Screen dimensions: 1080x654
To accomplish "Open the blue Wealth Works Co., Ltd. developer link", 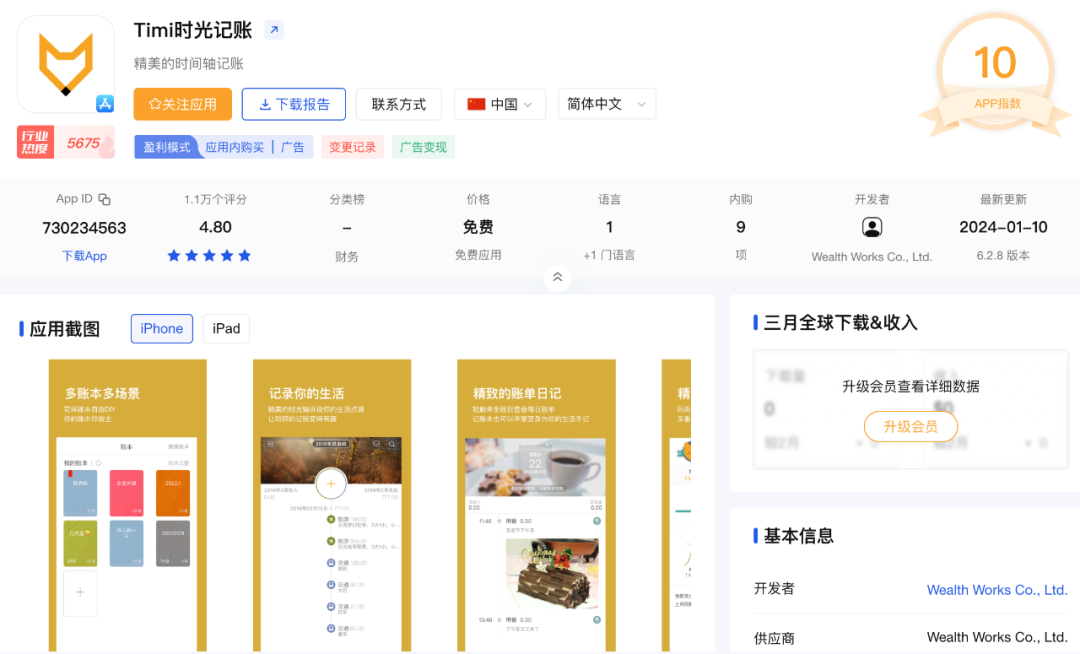I will [x=997, y=590].
